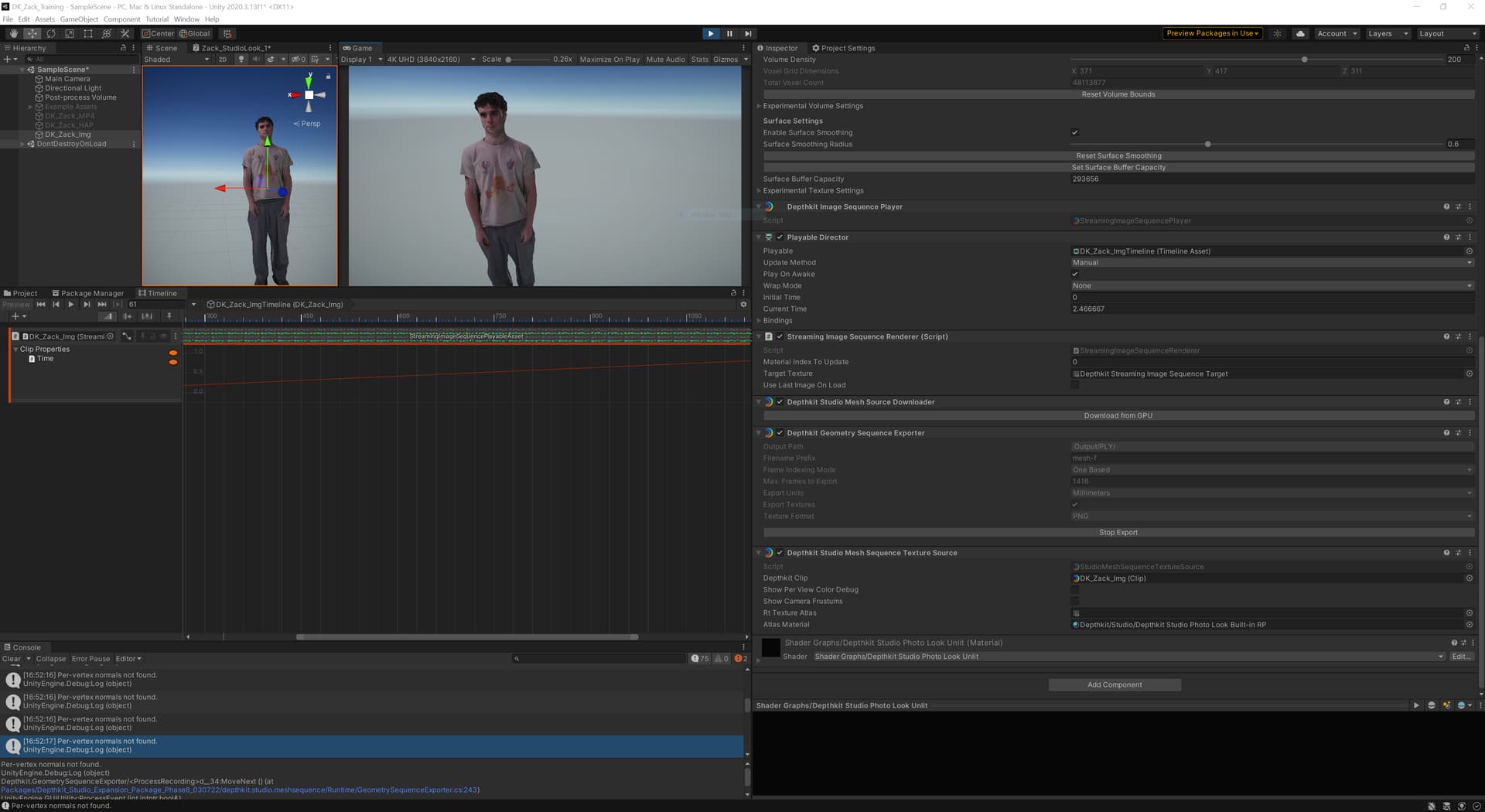Select the Rect Transform tool
Image resolution: width=1485 pixels, height=812 pixels.
coord(88,34)
